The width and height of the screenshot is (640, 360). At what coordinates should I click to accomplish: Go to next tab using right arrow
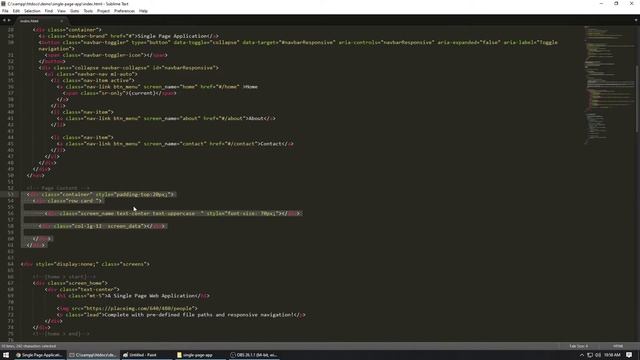(x=9, y=20)
